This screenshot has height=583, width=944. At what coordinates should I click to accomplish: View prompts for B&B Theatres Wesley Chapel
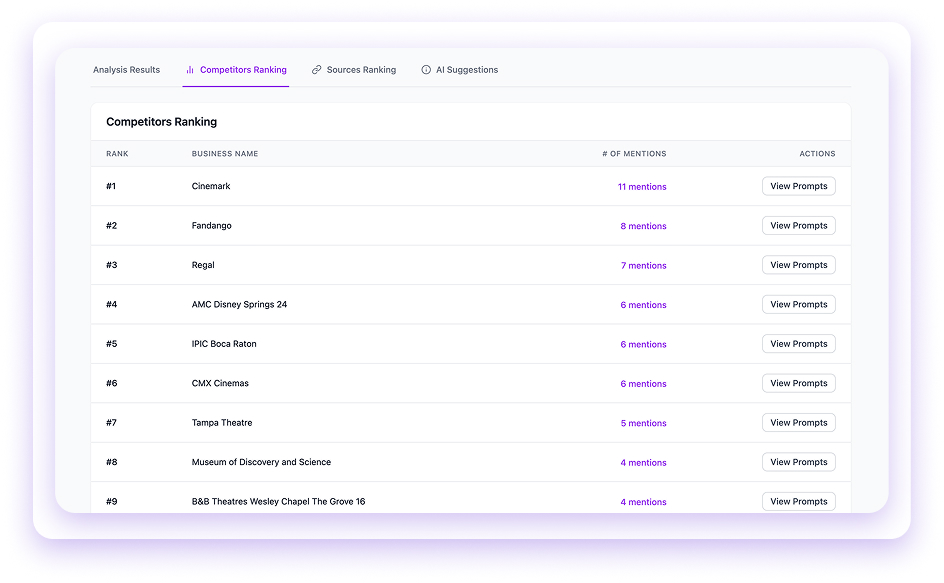click(798, 501)
